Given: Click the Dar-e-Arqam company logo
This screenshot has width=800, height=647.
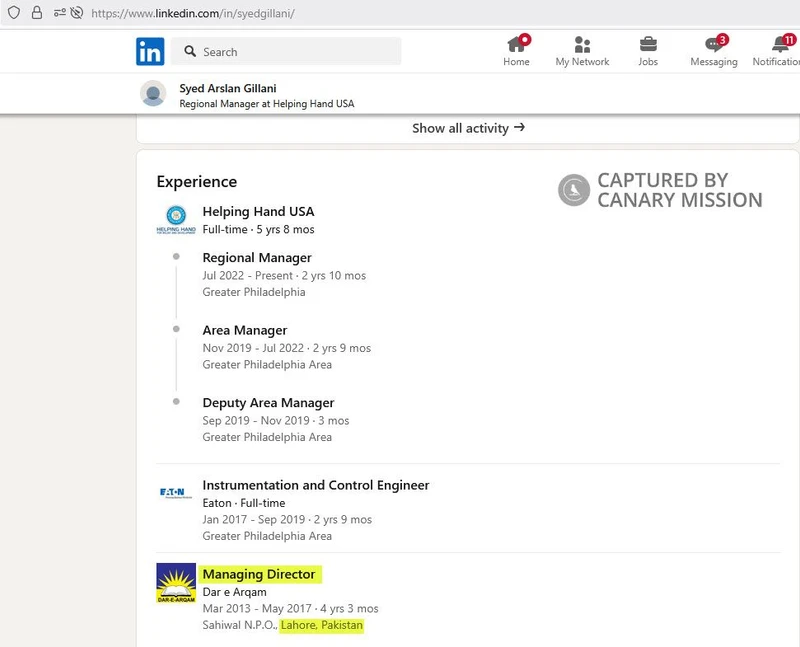Looking at the screenshot, I should 176,583.
